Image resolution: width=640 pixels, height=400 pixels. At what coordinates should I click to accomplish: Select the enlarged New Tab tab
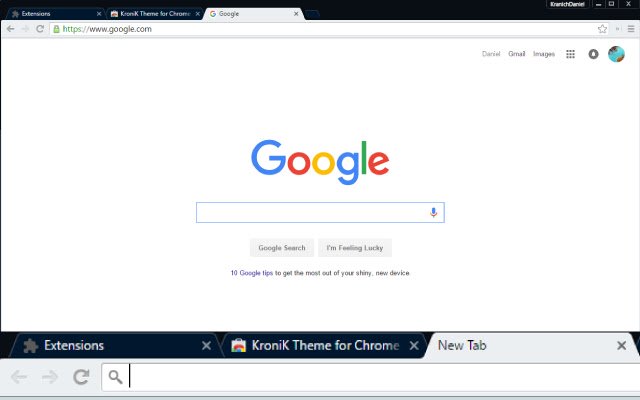[531, 346]
